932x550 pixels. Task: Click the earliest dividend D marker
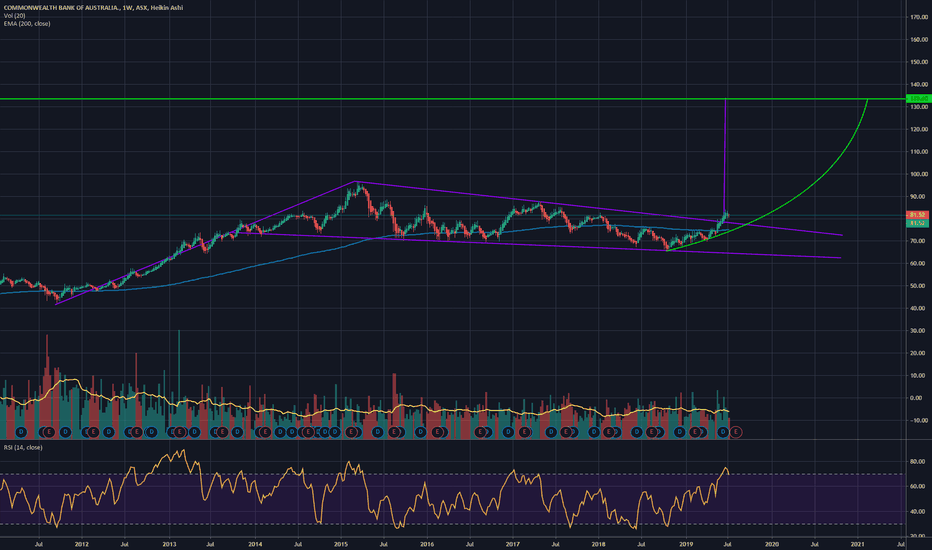pyautogui.click(x=21, y=432)
